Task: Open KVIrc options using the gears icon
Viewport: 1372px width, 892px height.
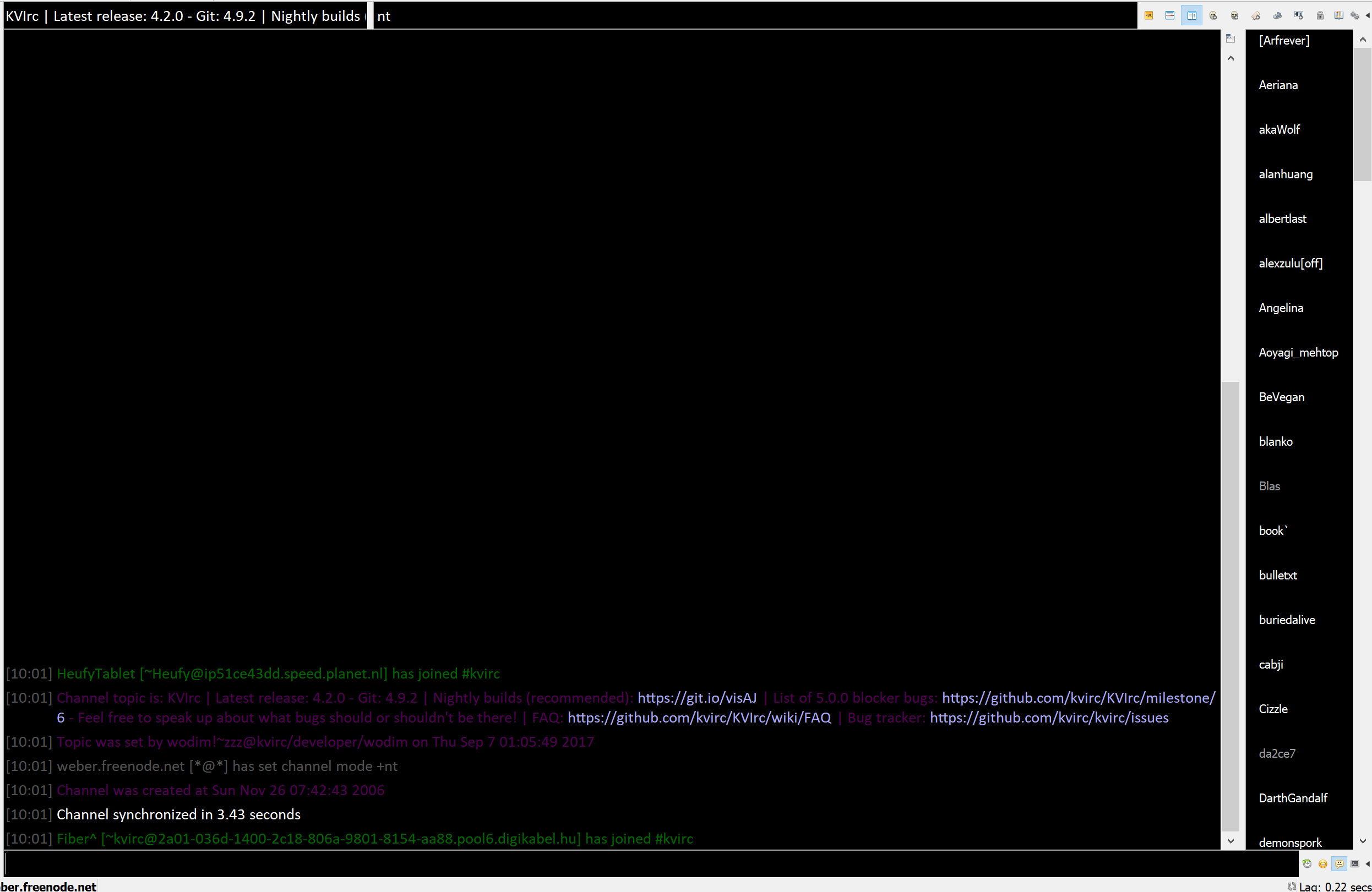Action: tap(1355, 15)
